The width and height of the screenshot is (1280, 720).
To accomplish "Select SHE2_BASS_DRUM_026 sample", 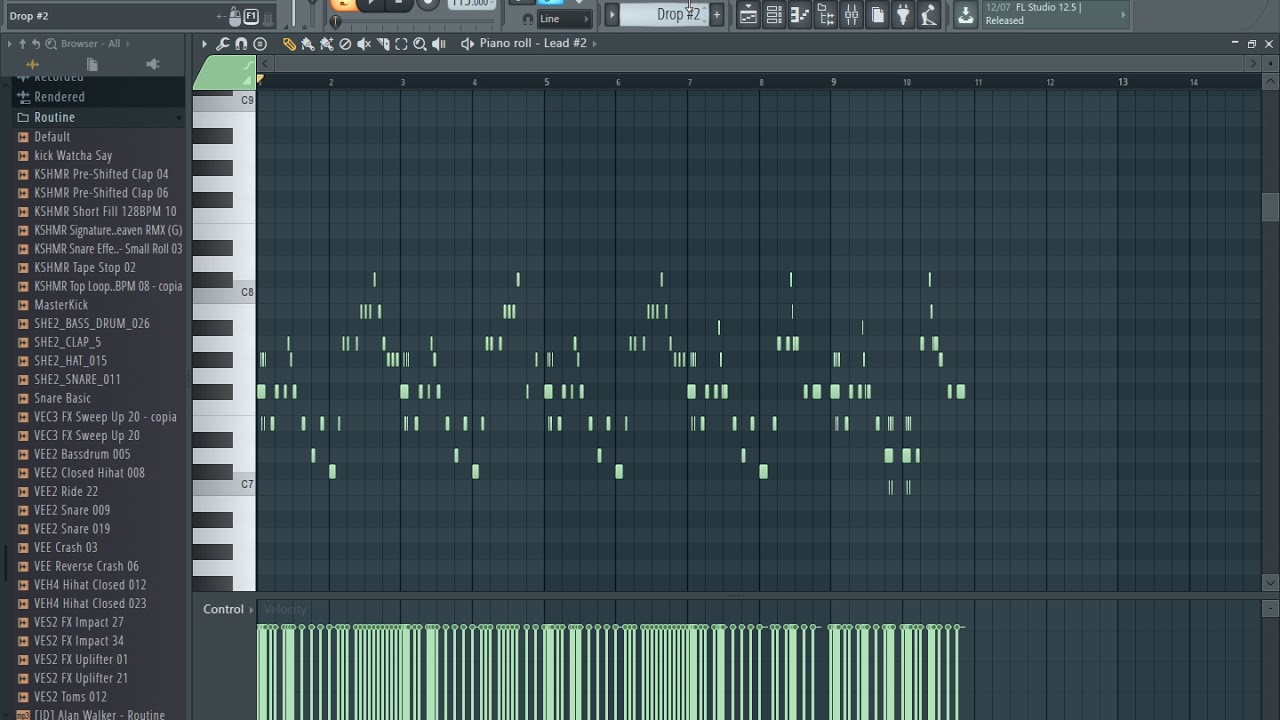I will click(x=98, y=323).
